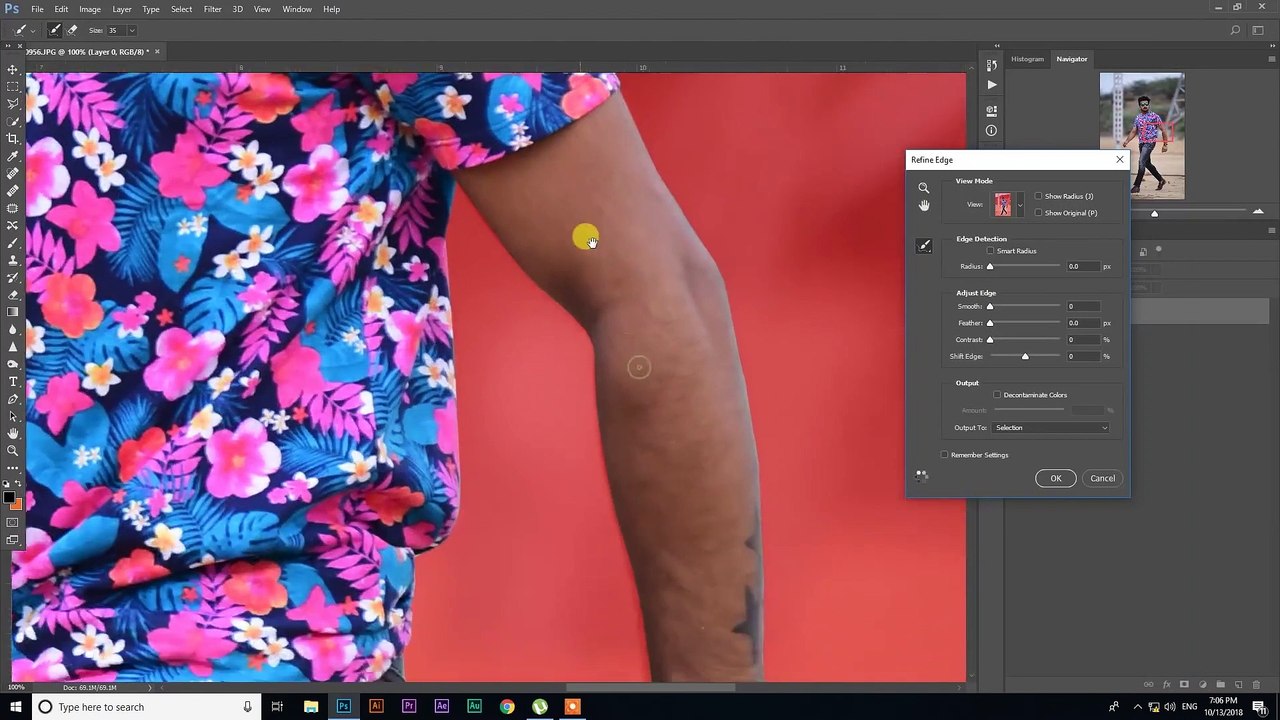Select the Blur tool
Screen dimensions: 1280x720
pyautogui.click(x=13, y=329)
